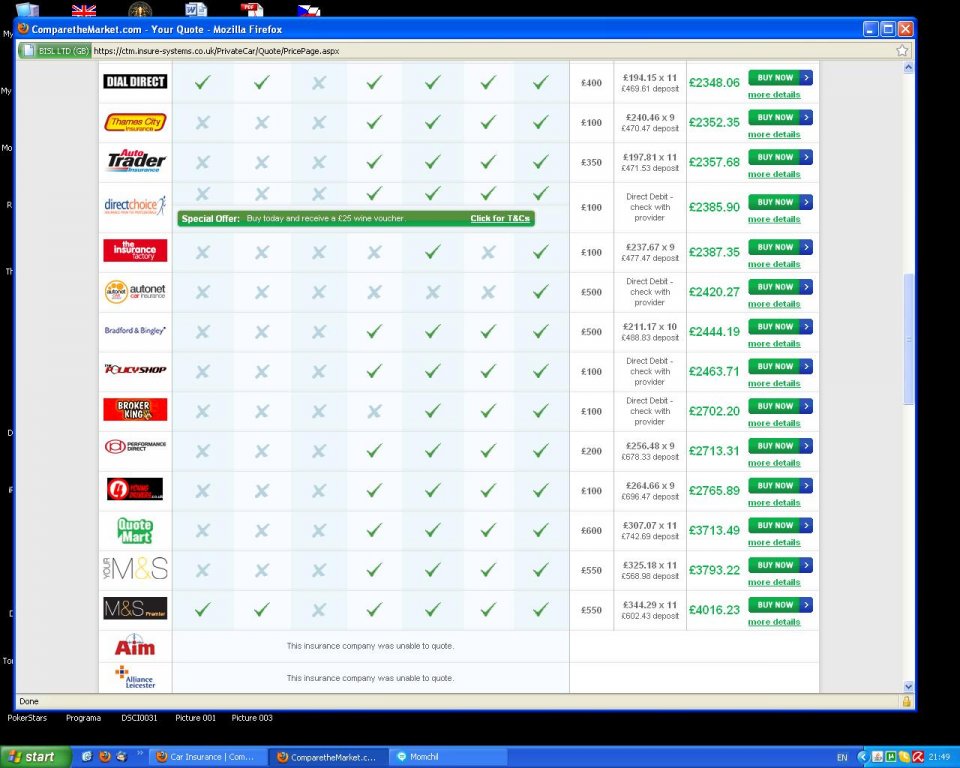Viewport: 960px width, 768px height.
Task: Click the 'Click for T&Cs' special offer link
Action: pos(500,219)
